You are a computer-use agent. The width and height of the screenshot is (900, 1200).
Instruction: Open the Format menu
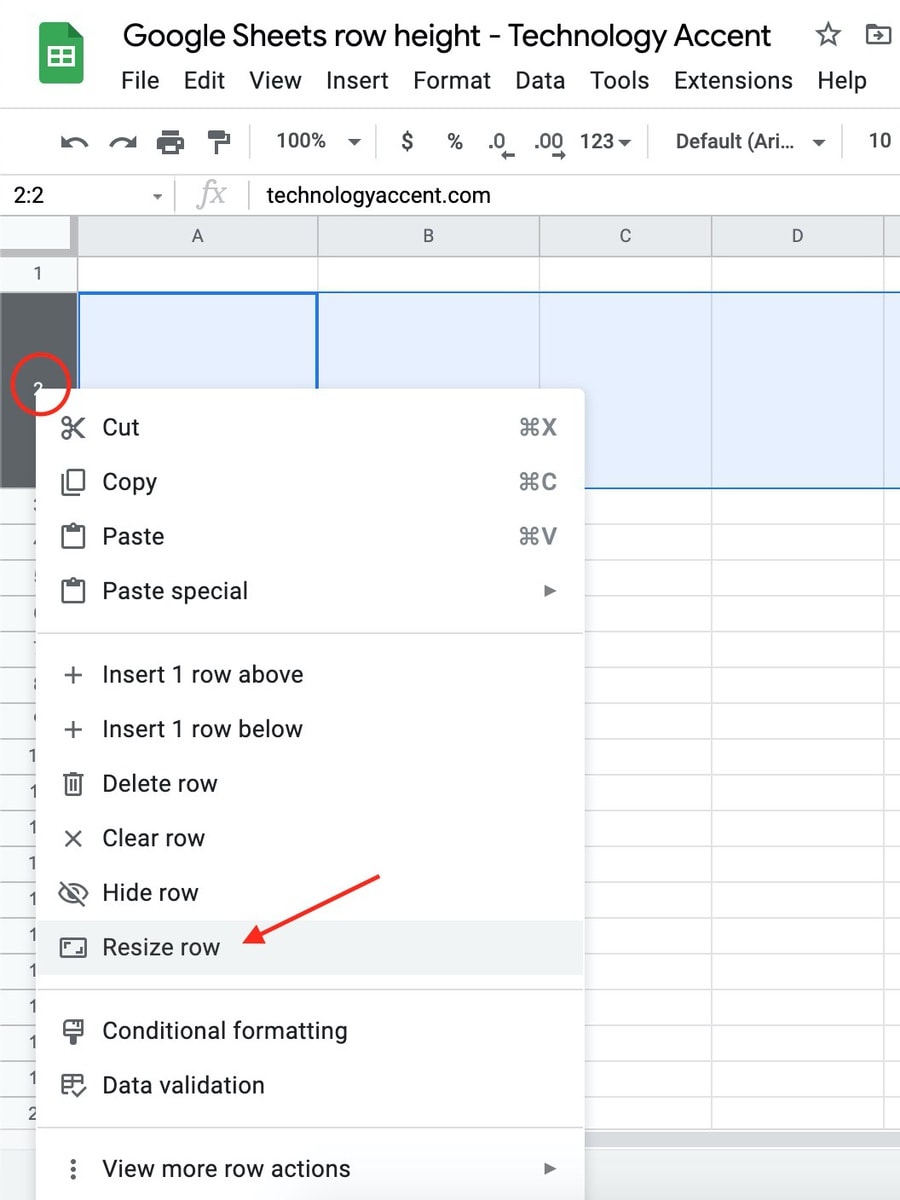click(452, 80)
